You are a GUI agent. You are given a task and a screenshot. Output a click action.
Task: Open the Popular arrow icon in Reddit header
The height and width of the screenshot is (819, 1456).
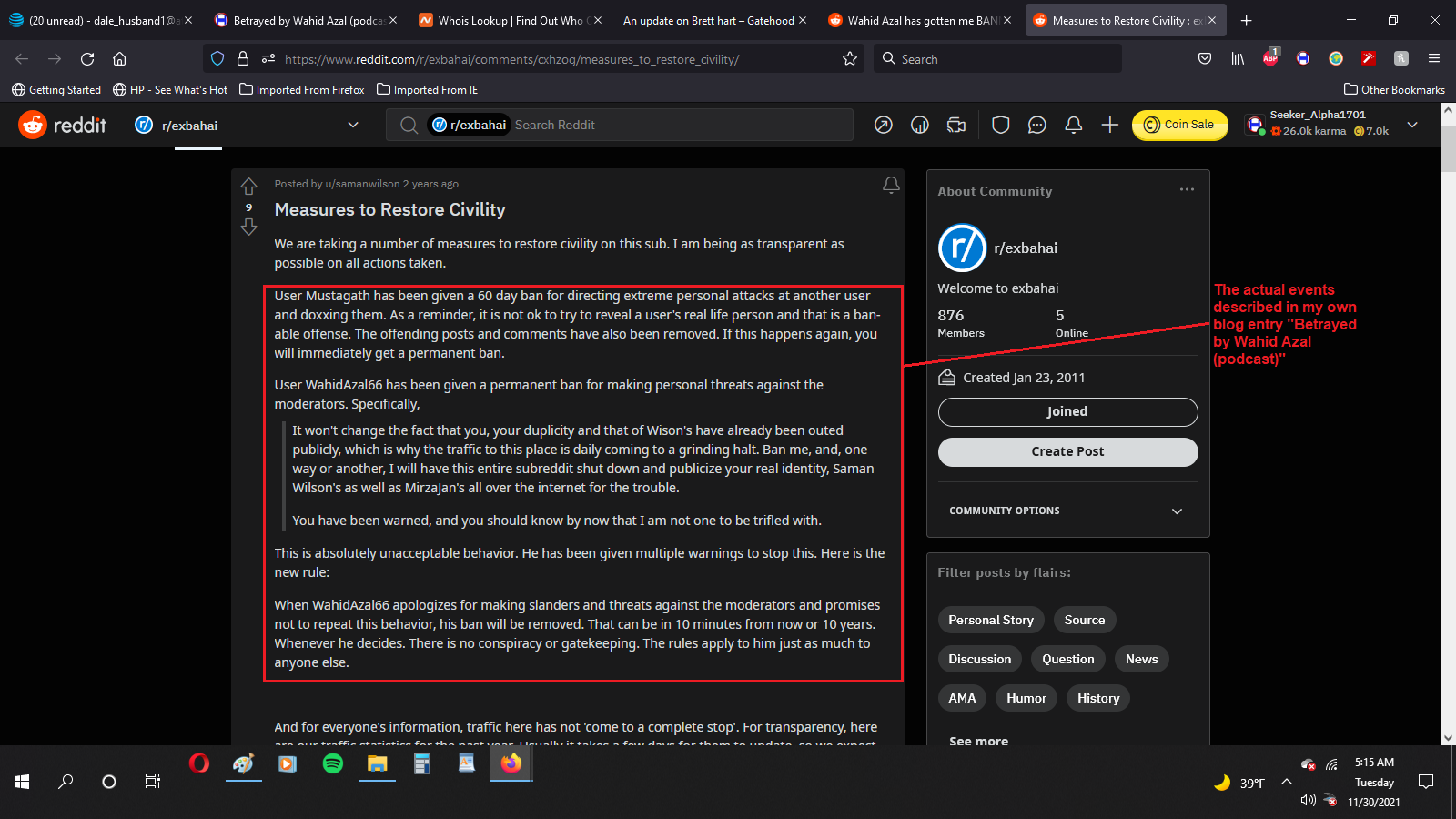[x=883, y=126]
